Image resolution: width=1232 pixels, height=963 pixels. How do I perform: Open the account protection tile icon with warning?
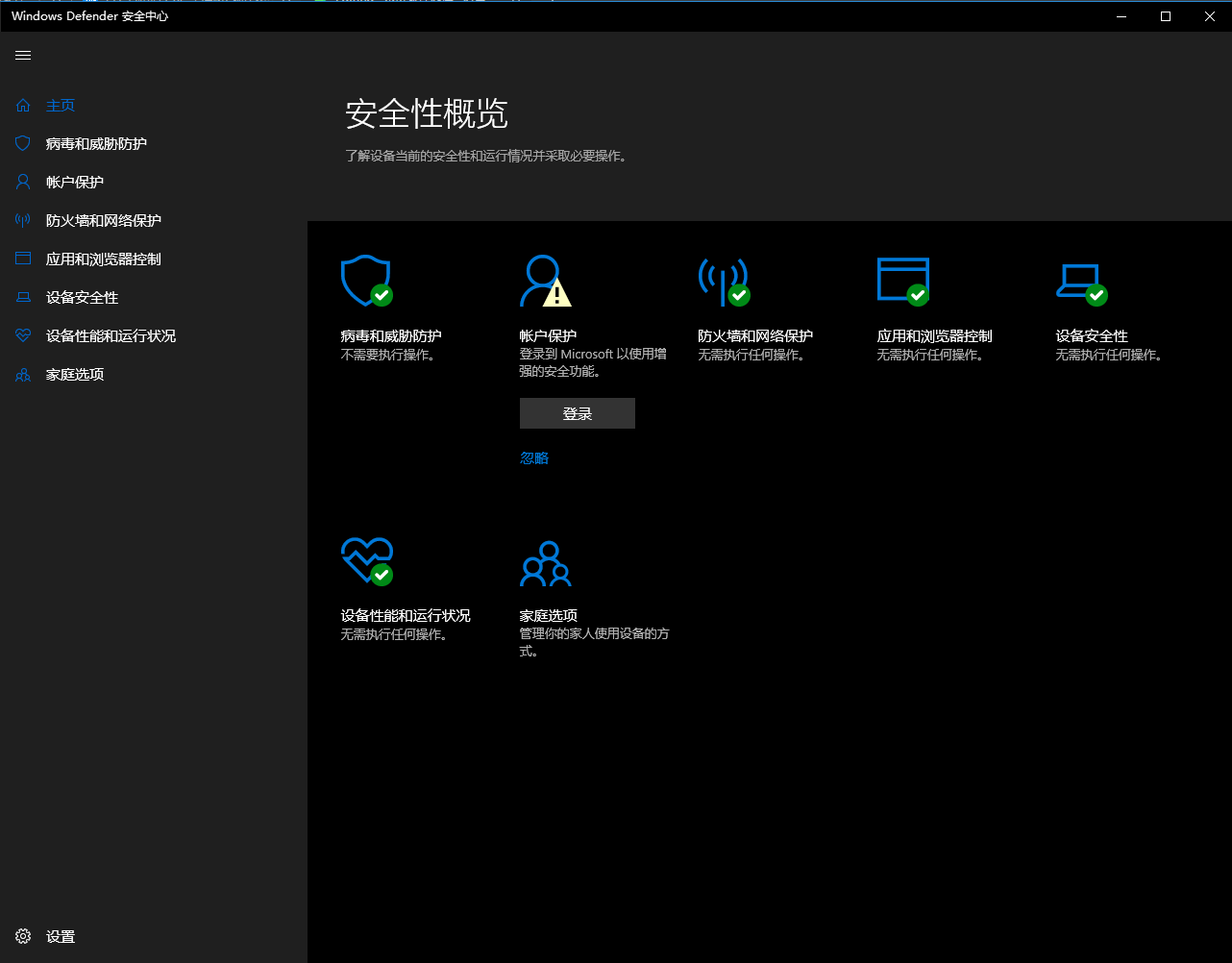click(x=545, y=281)
